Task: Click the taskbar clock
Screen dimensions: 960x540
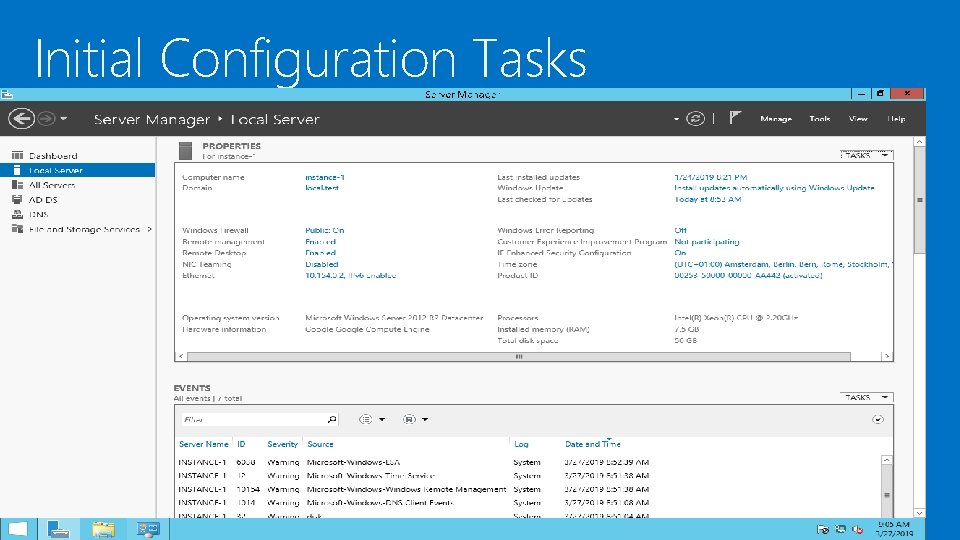Action: (x=894, y=529)
